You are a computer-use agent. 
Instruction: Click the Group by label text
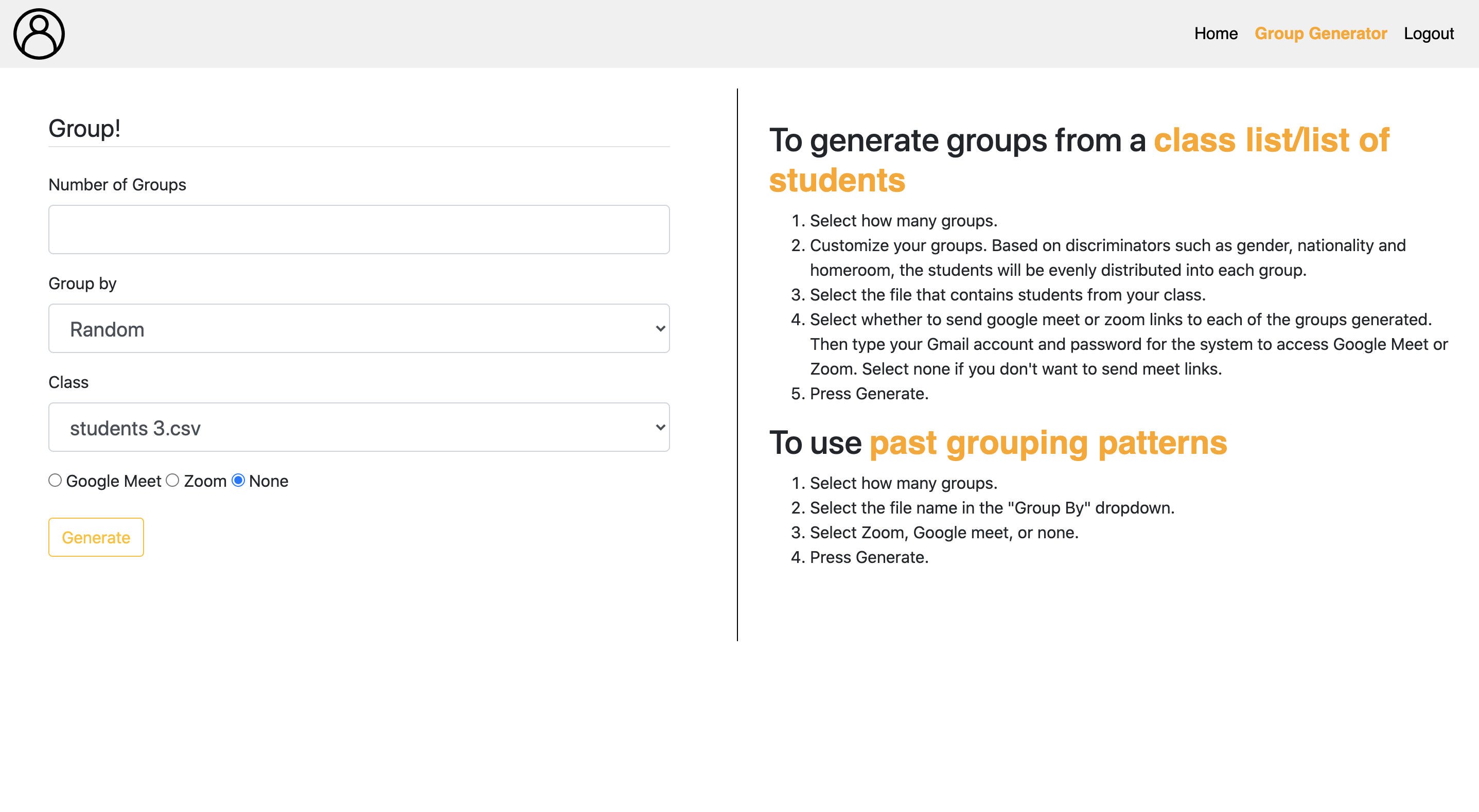82,284
